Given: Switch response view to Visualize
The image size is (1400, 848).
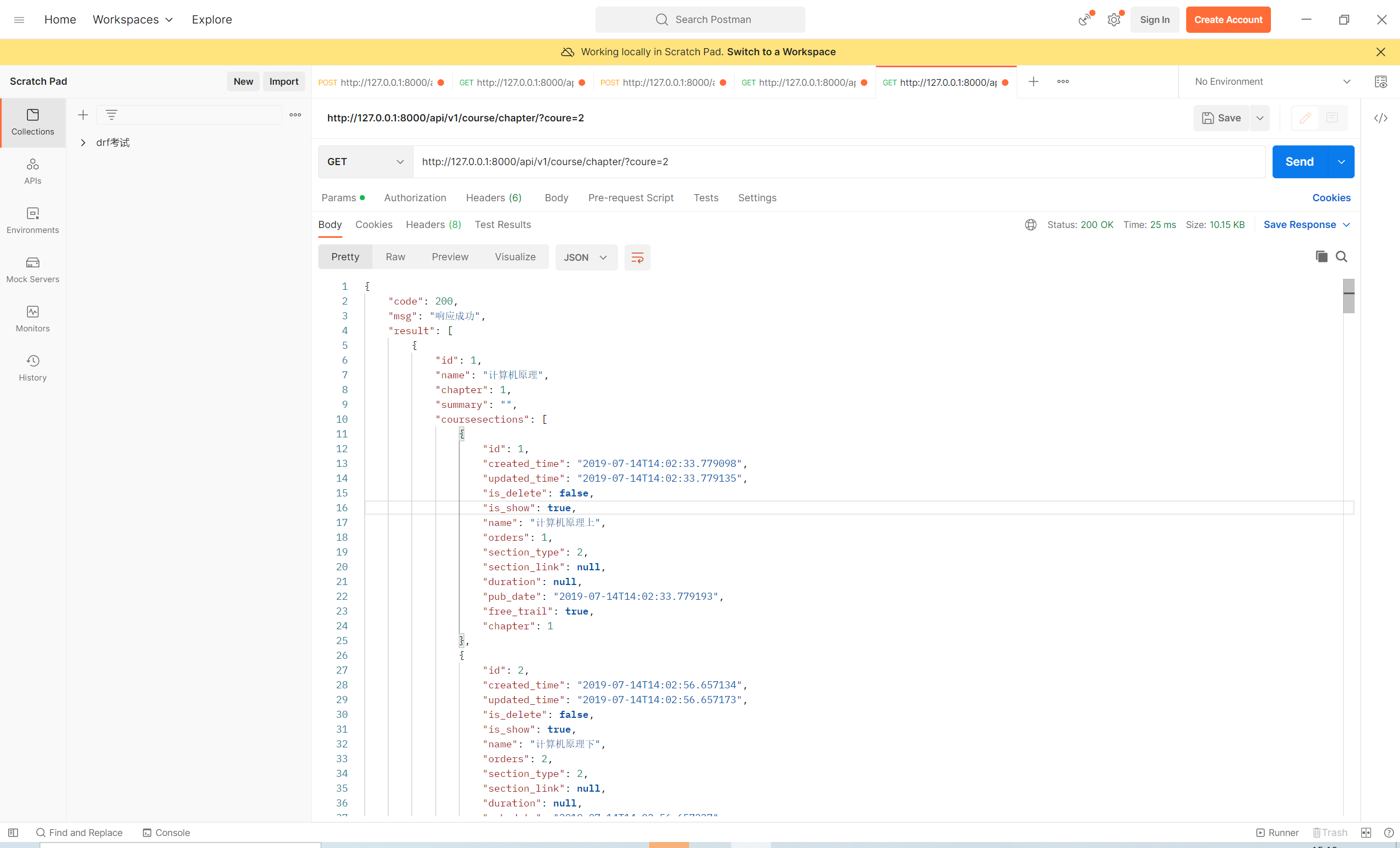Looking at the screenshot, I should [515, 257].
